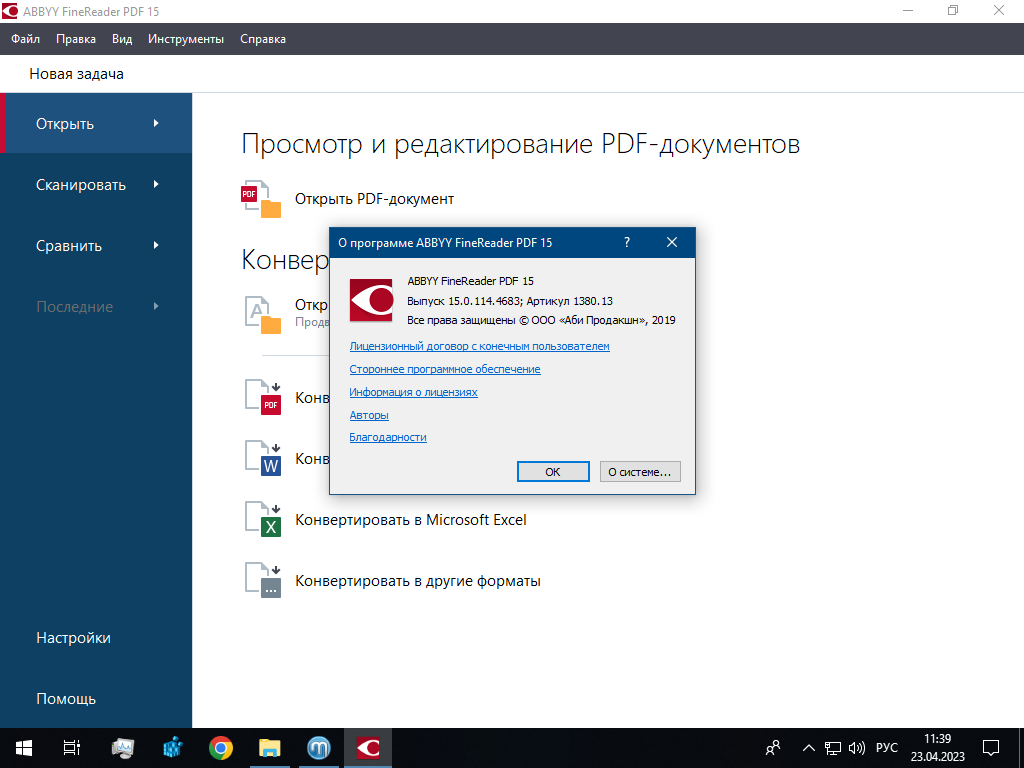Viewport: 1024px width, 768px height.
Task: Open File Explorer from taskbar
Action: pos(270,748)
